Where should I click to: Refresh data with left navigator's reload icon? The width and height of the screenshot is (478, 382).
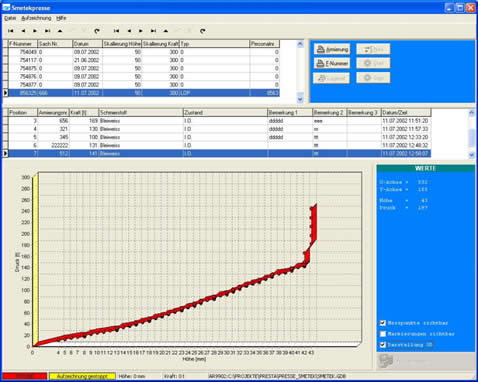click(97, 31)
